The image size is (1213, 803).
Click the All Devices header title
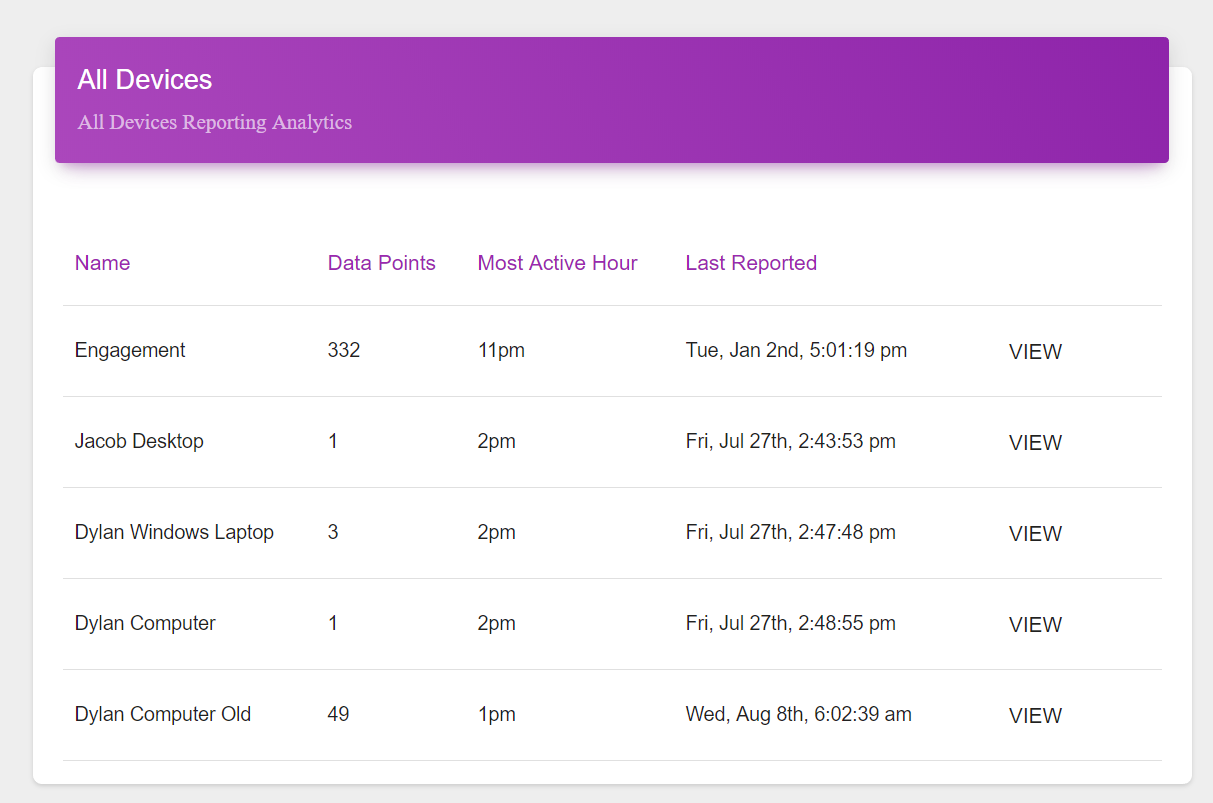[145, 80]
